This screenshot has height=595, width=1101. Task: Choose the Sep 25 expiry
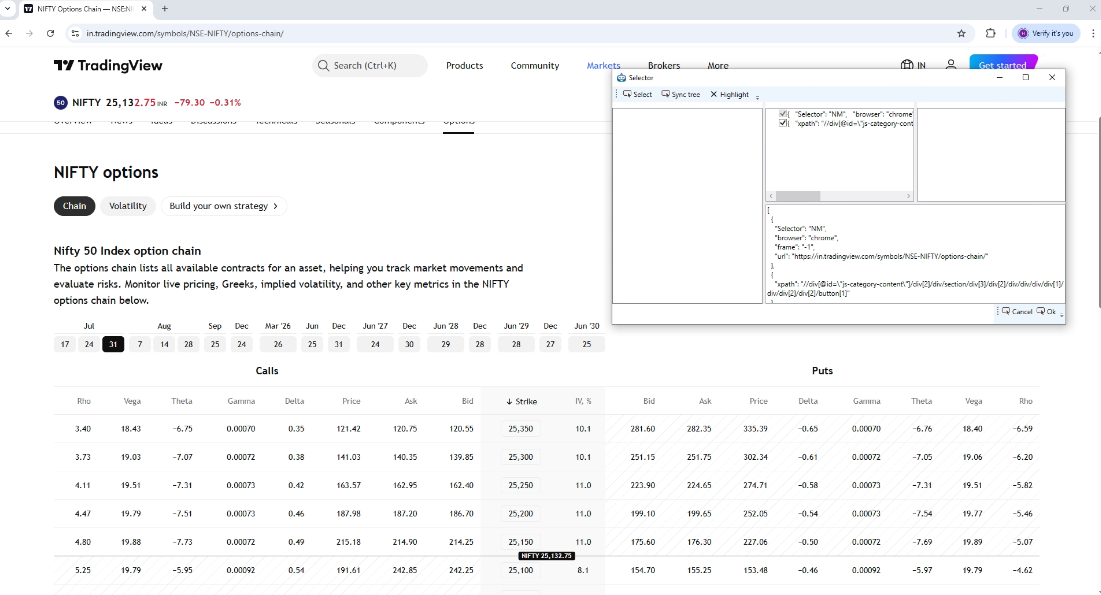215,344
